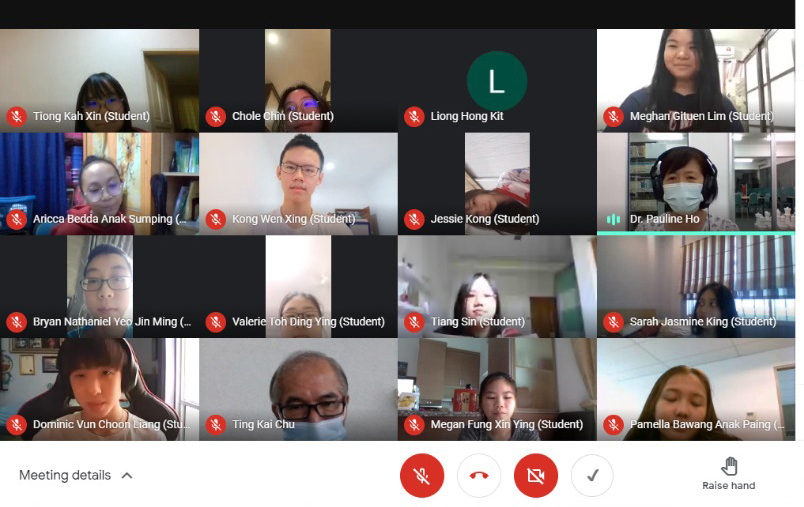The height and width of the screenshot is (507, 804).
Task: Select Dominic Vun Choon Liang's video tile
Action: tap(99, 389)
